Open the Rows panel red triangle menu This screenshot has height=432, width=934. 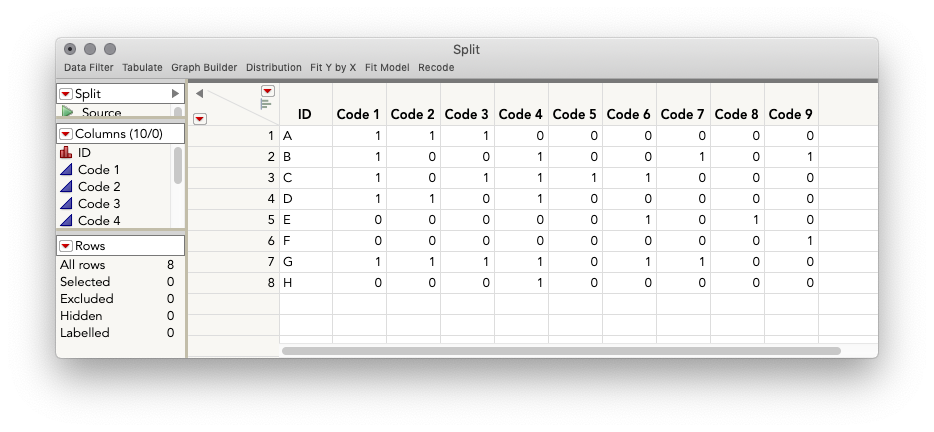[x=66, y=246]
